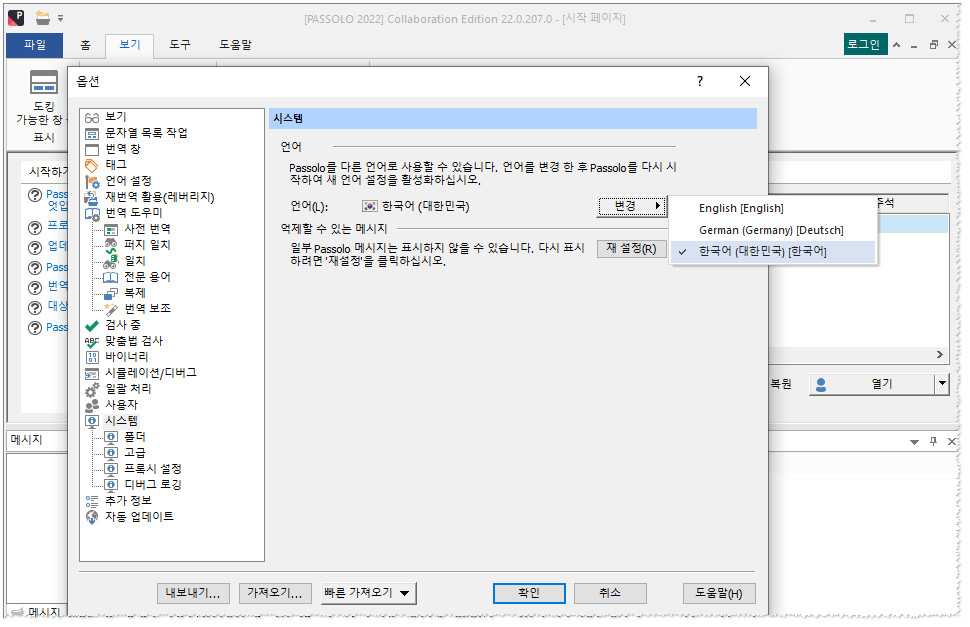Click the 전문 용어 open book icon

[110, 278]
